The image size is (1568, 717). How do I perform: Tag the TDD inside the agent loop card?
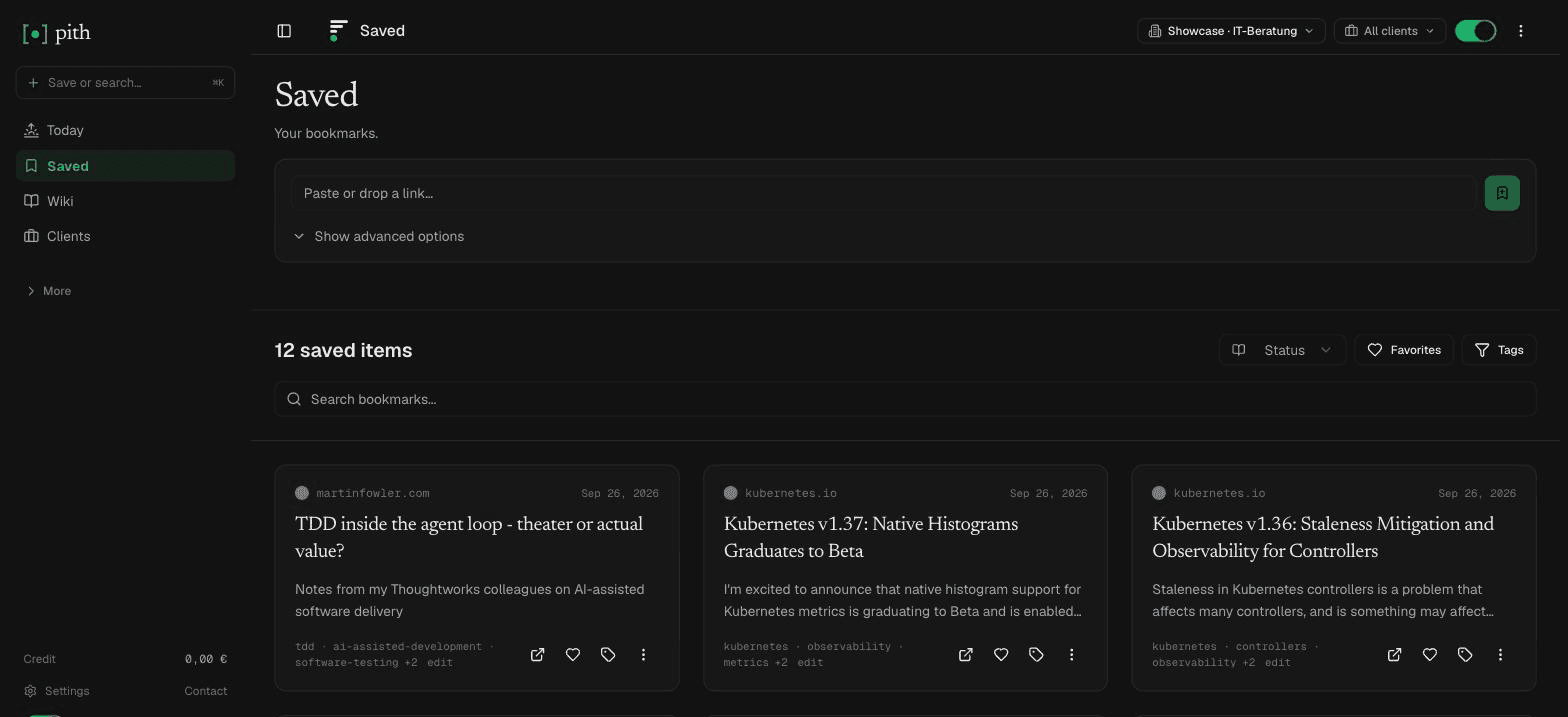coord(608,655)
